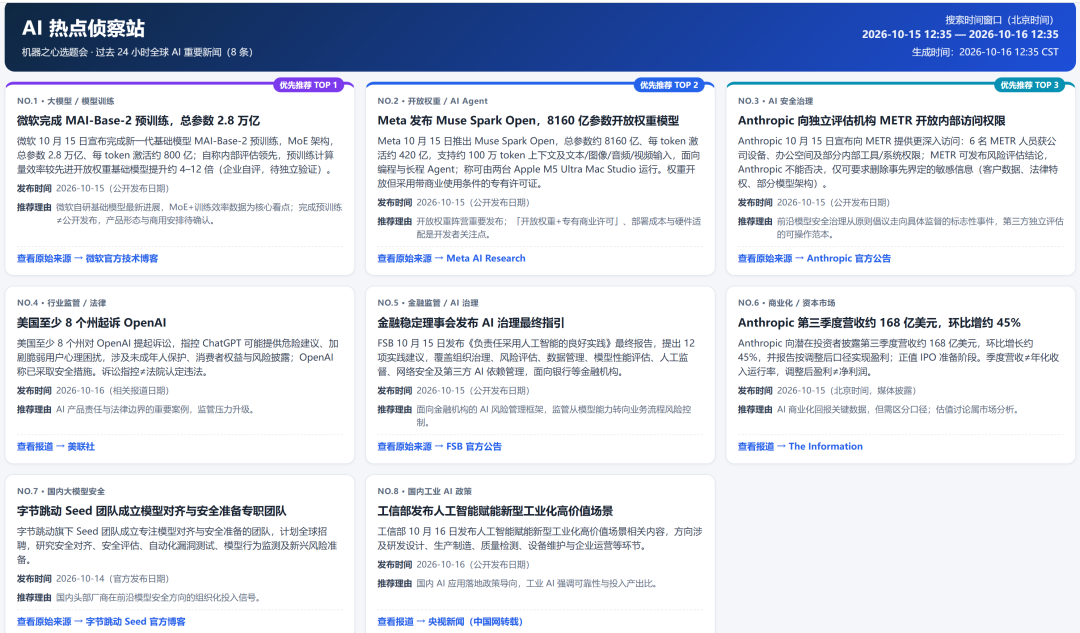The image size is (1080, 633).
Task: Click the summary paragraph of the METR card
Action: [x=898, y=163]
